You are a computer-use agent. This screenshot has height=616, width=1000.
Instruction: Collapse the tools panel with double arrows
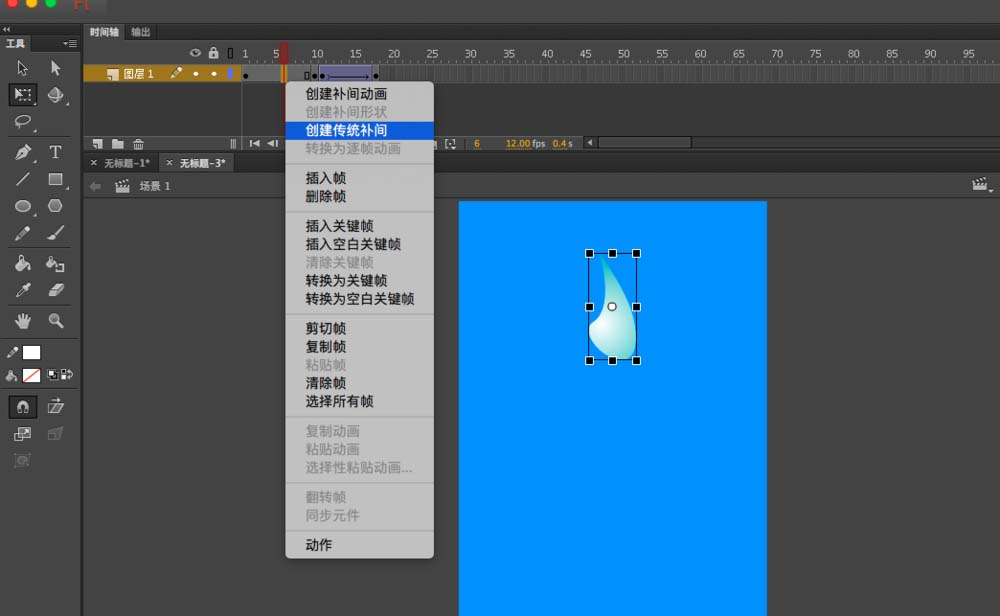pos(6,29)
